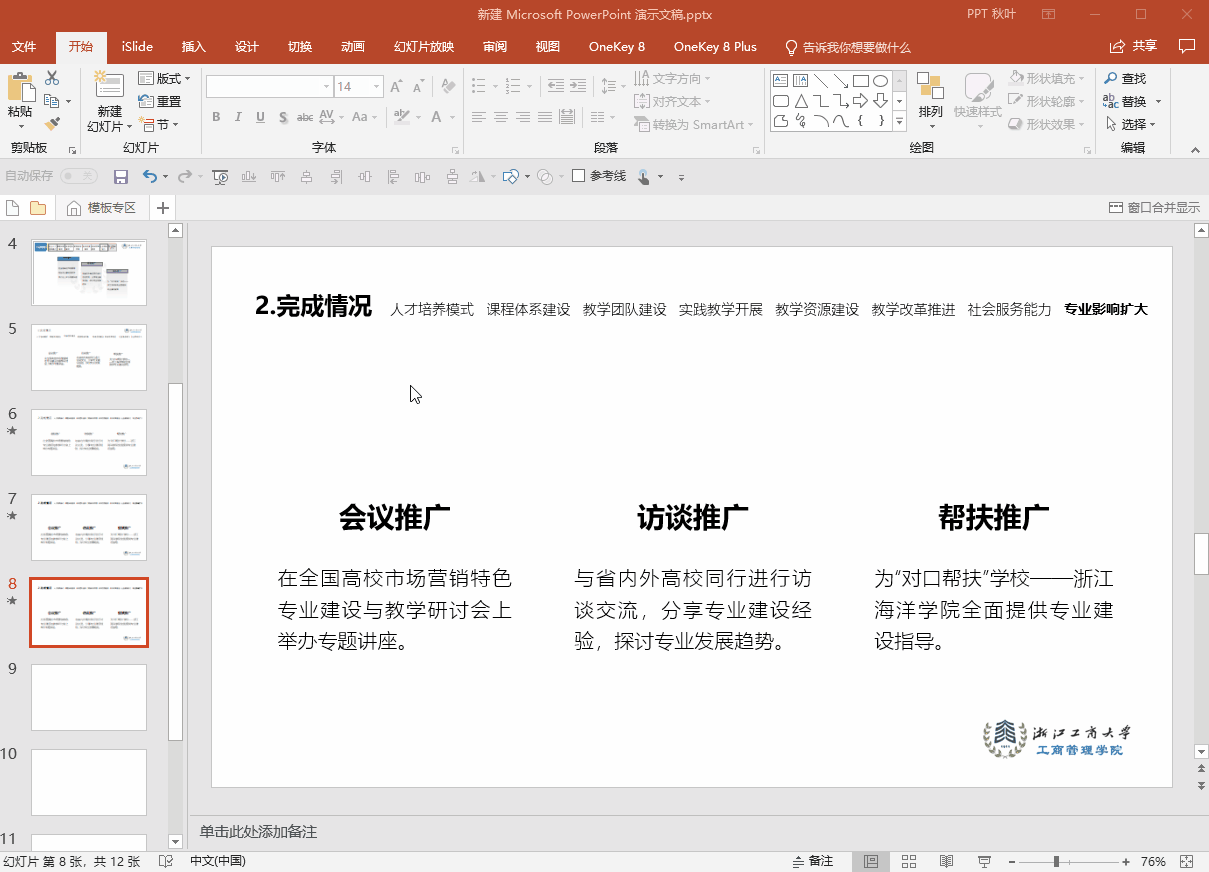1209x872 pixels.
Task: Toggle the AutoSave 自动保存 switch
Action: [78, 176]
